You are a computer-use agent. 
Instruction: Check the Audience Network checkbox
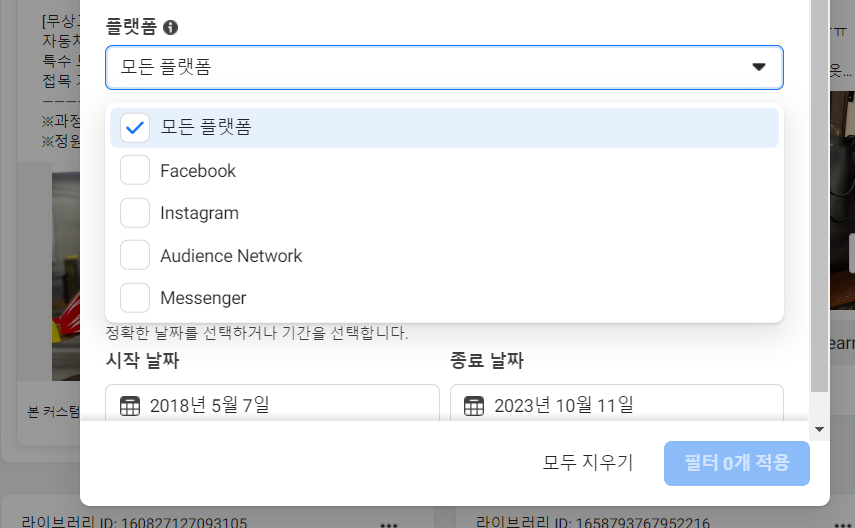(x=135, y=255)
